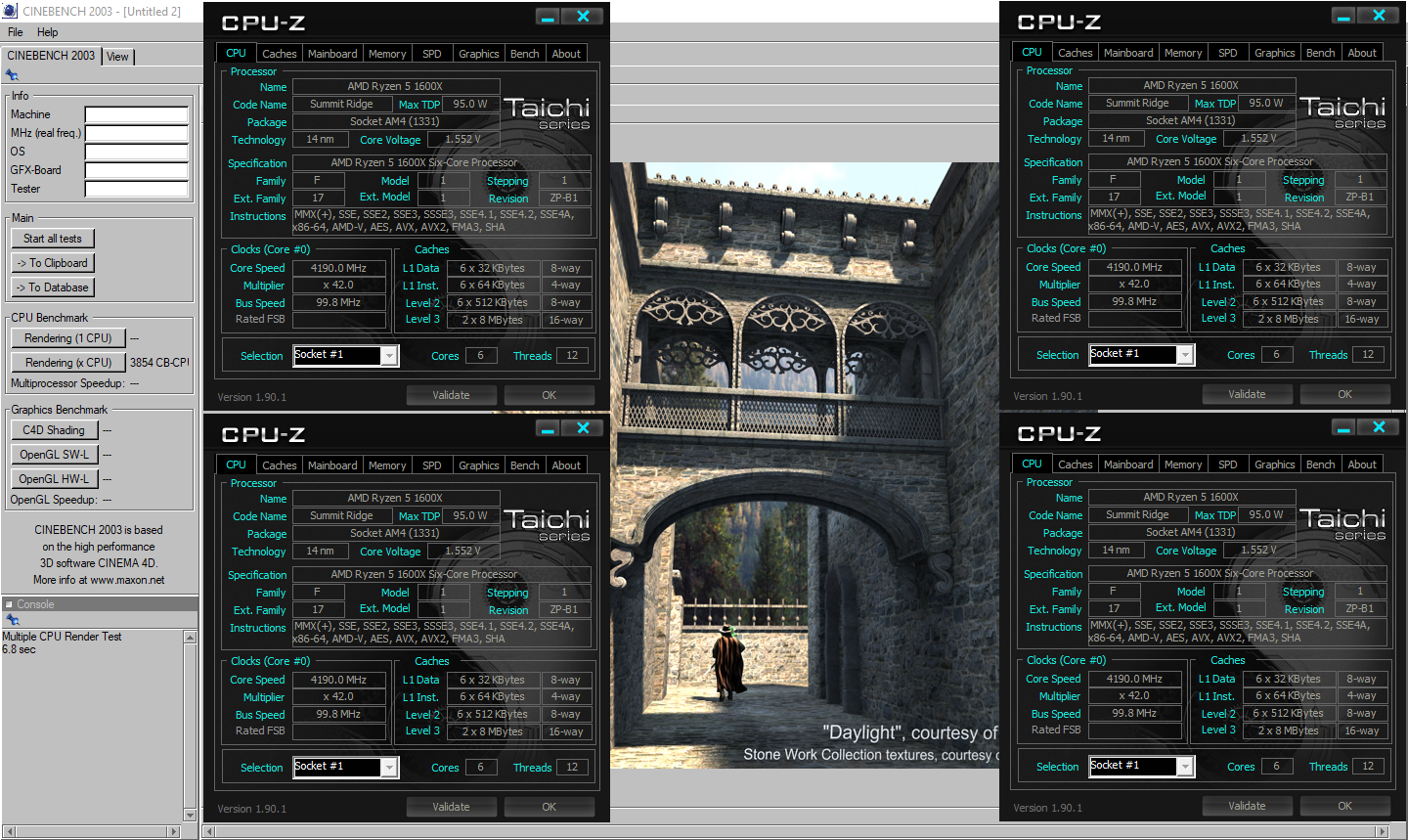Click Validate in bottom-right CPU-Z window
Screen dimensions: 1408x840
click(1247, 806)
